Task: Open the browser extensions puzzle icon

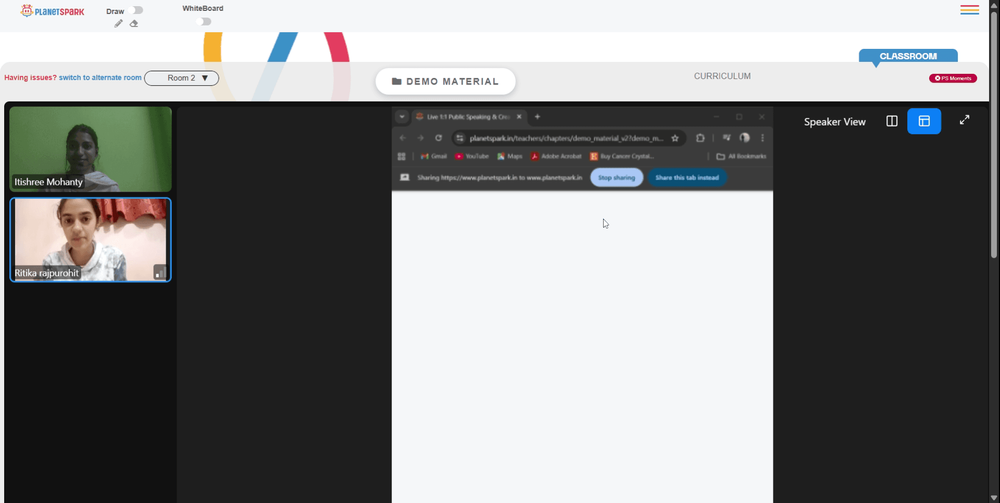Action: click(x=700, y=138)
